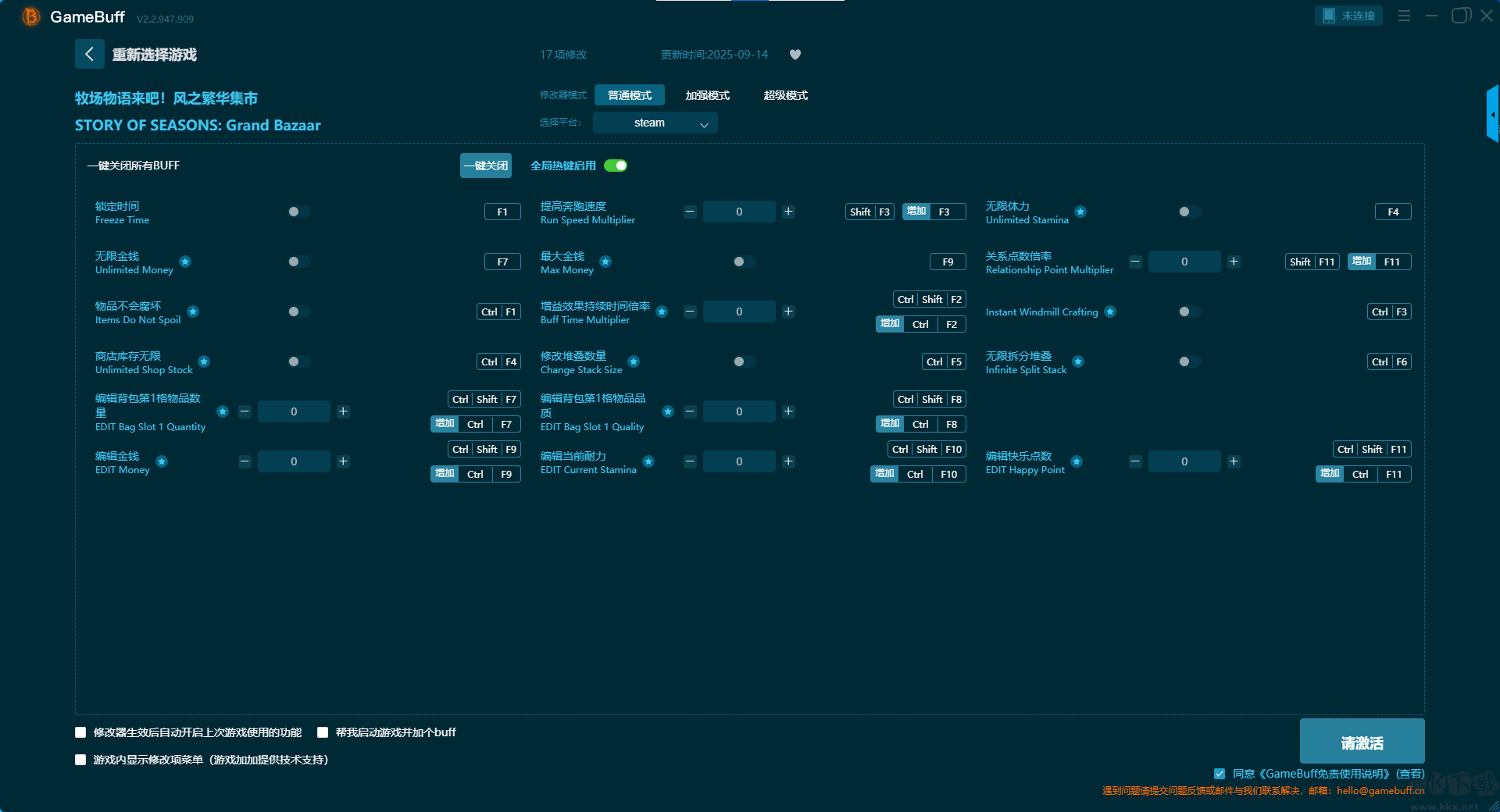Check the auto-enable last used functions checkbox
1500x812 pixels.
click(x=80, y=732)
